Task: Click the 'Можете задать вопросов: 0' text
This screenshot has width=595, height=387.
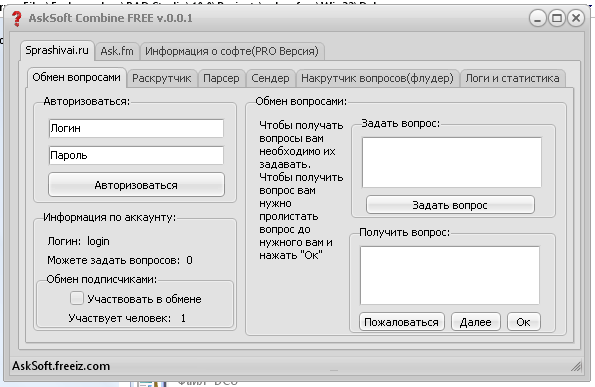Action: click(x=120, y=260)
